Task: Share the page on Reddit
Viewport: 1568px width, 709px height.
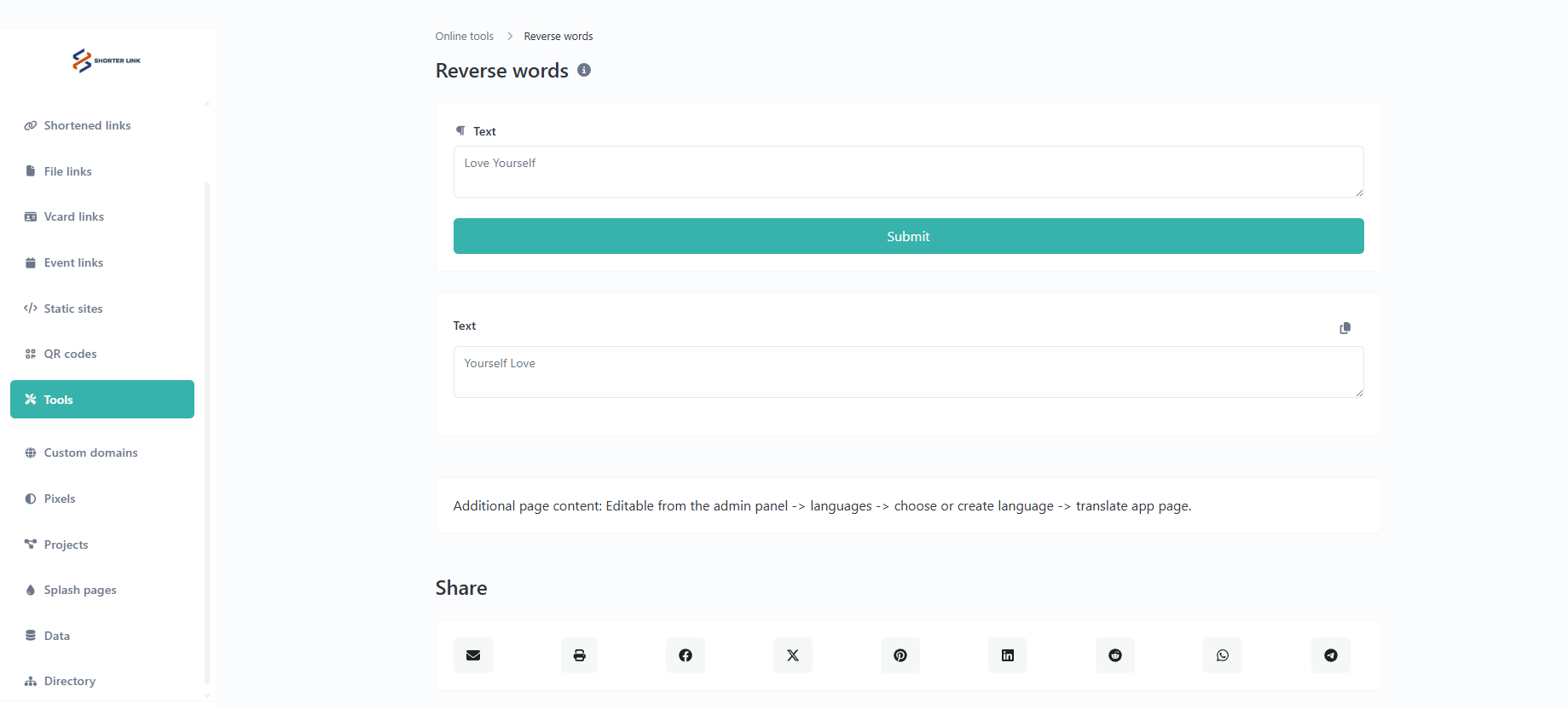Action: [1115, 655]
